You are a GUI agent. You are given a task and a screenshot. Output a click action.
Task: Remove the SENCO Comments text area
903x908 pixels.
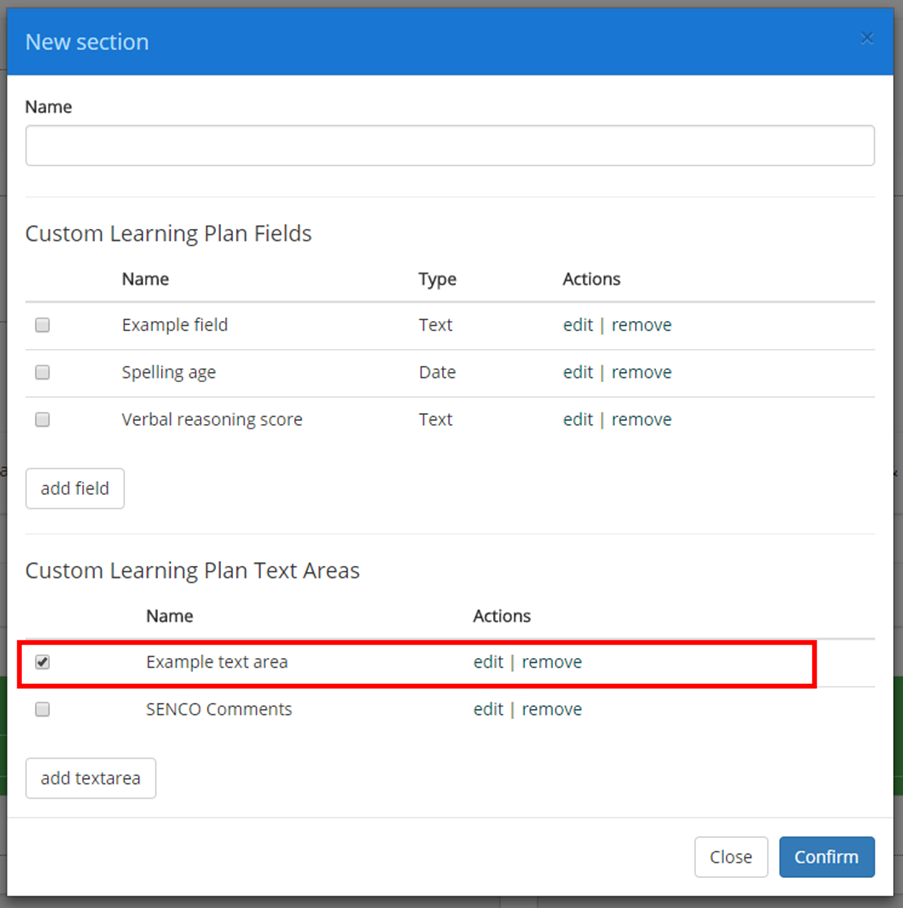[551, 709]
